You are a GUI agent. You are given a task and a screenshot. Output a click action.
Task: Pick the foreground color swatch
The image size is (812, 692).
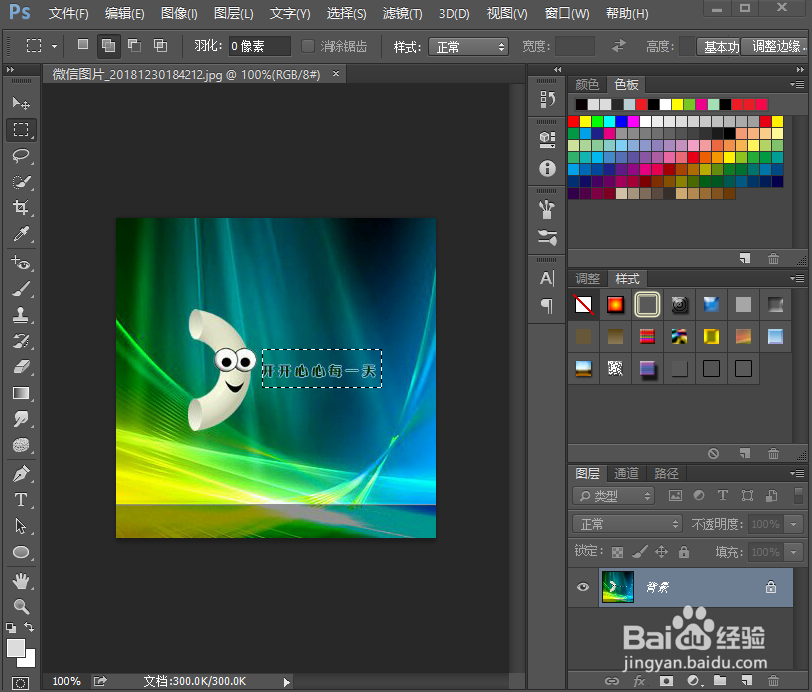[16, 647]
